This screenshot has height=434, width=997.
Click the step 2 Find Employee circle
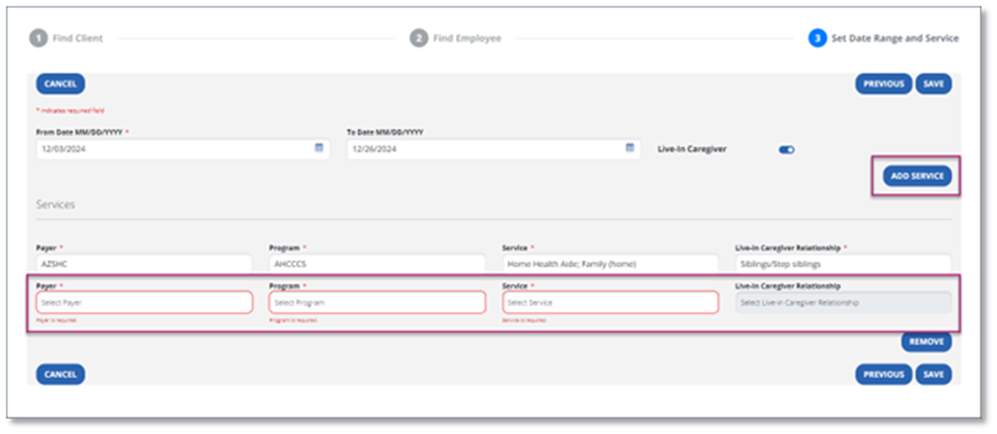pos(418,38)
